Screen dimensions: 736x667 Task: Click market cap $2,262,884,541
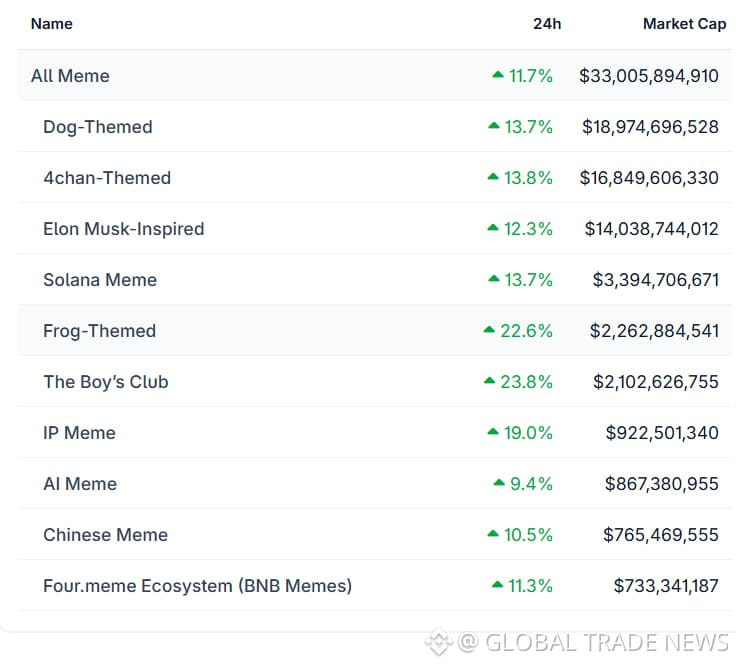tap(654, 331)
